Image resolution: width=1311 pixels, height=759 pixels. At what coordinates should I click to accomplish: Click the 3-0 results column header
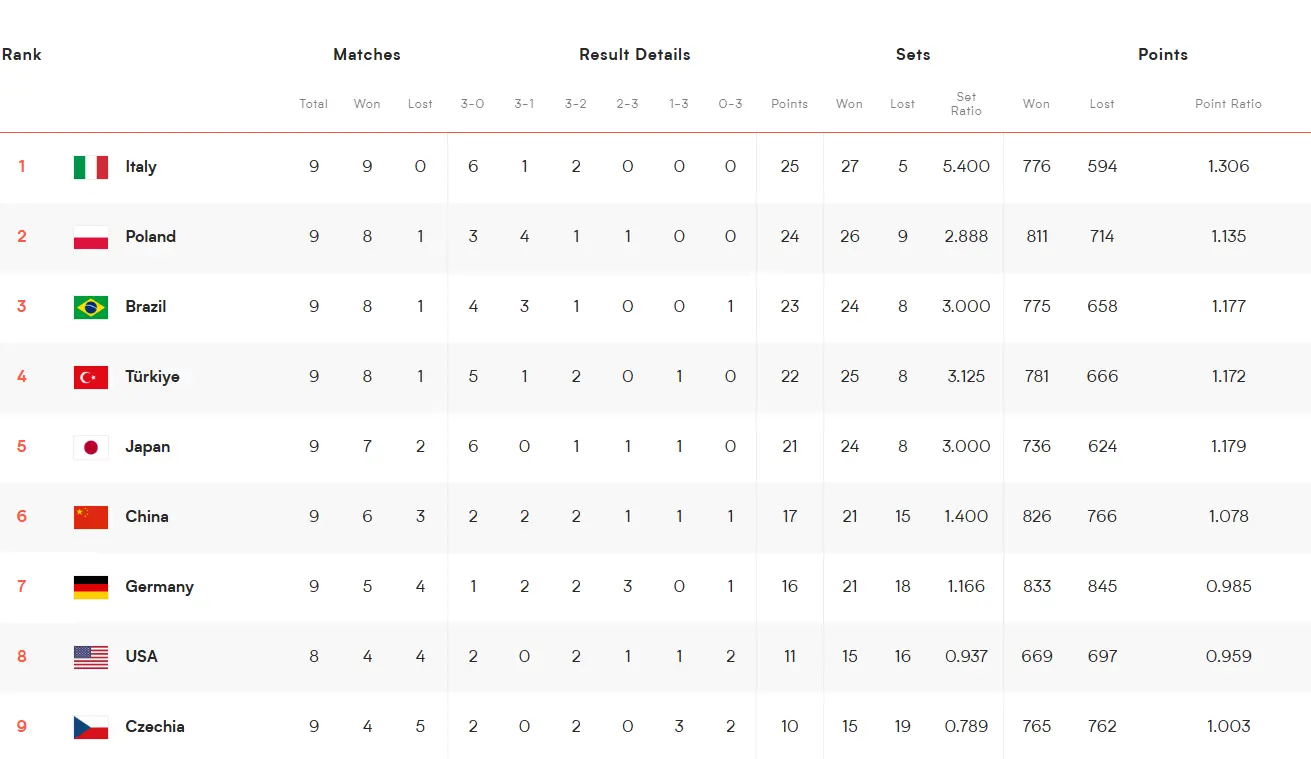tap(473, 104)
